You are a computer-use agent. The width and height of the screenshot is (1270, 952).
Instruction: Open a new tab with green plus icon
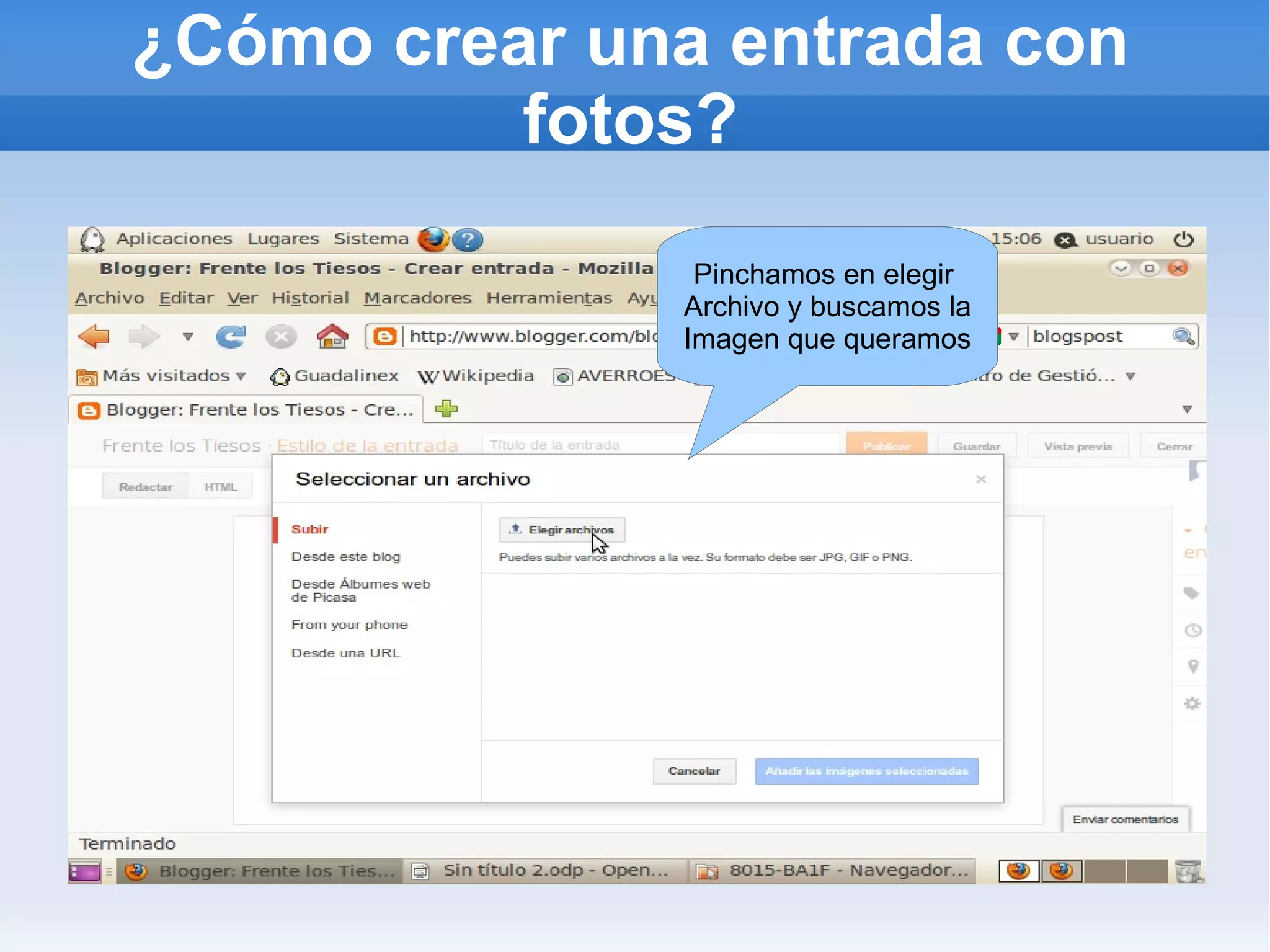tap(446, 409)
